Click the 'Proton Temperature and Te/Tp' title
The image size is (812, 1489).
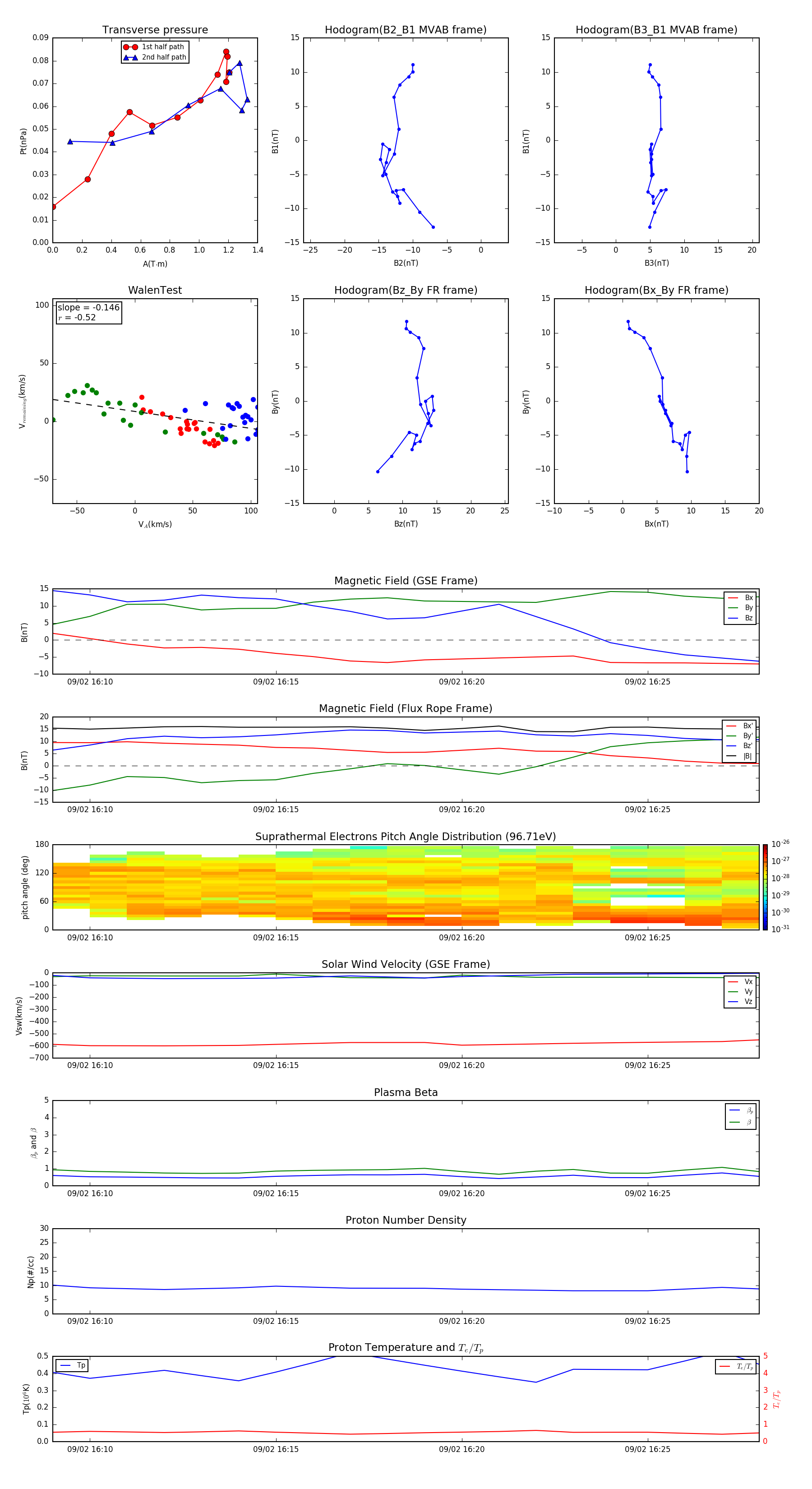(x=406, y=1348)
